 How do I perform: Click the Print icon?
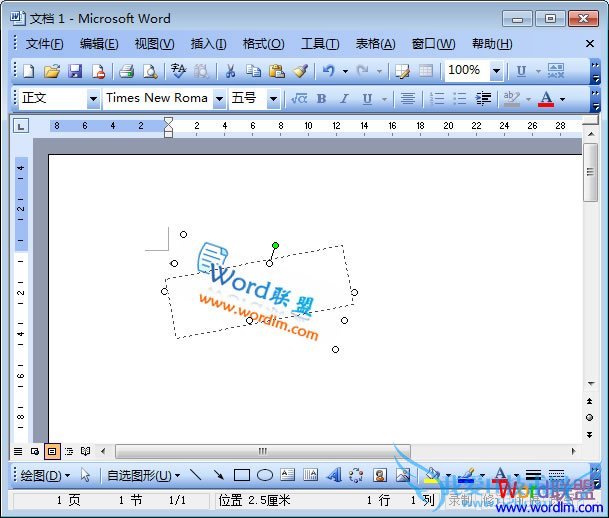click(x=127, y=71)
